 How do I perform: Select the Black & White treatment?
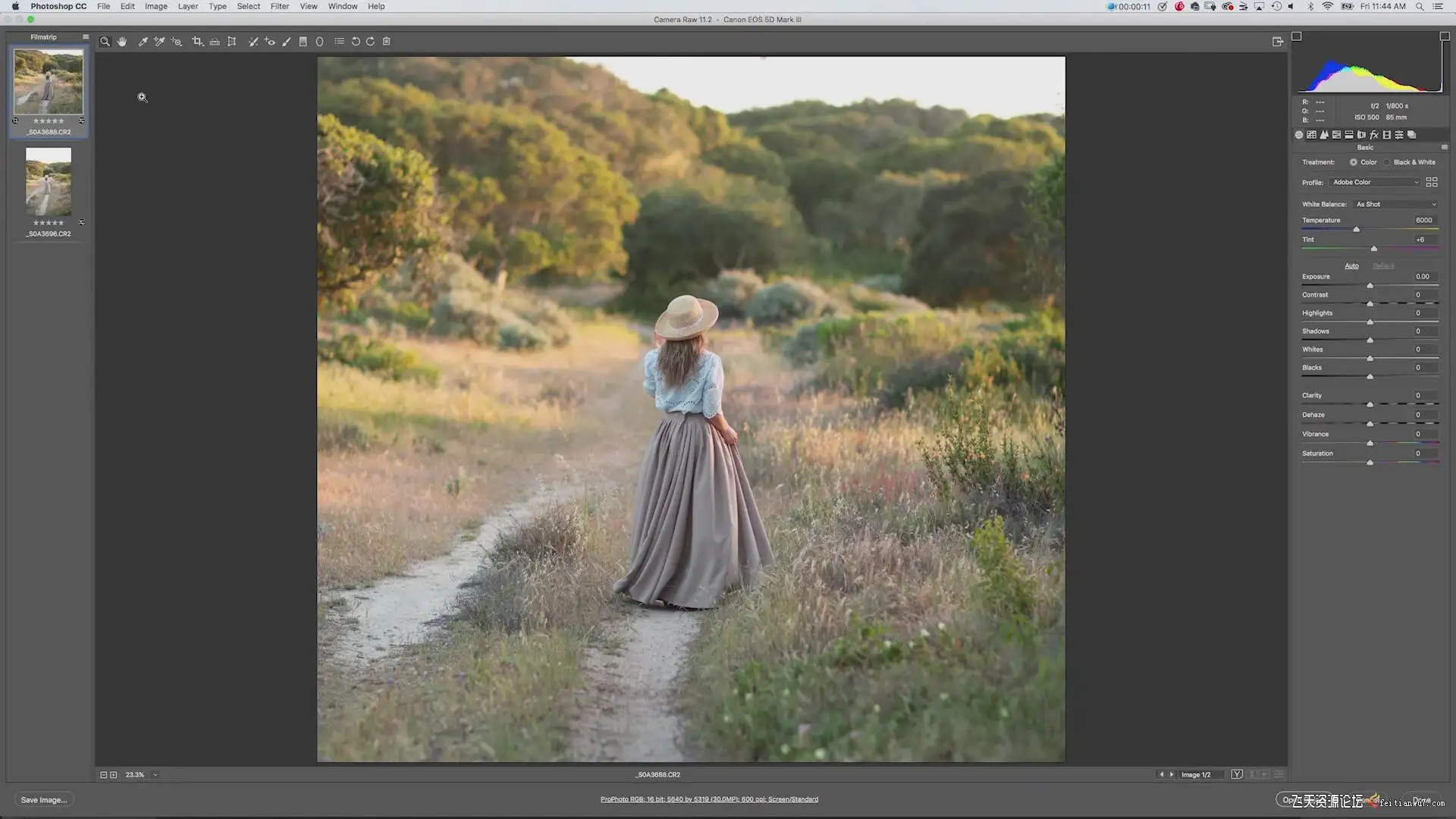(x=1387, y=162)
